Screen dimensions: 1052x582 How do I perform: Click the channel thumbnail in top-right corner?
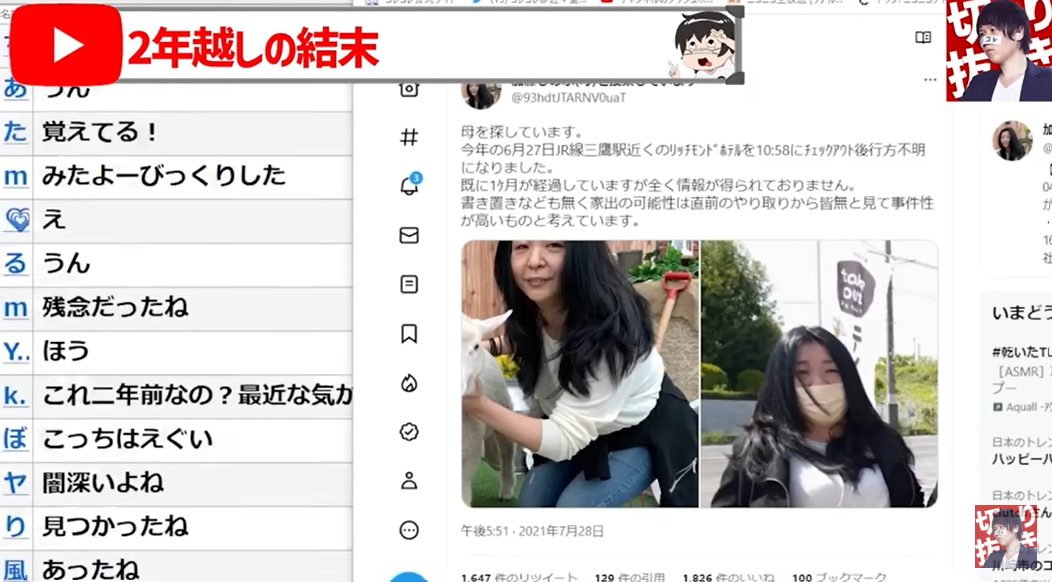pyautogui.click(x=999, y=50)
